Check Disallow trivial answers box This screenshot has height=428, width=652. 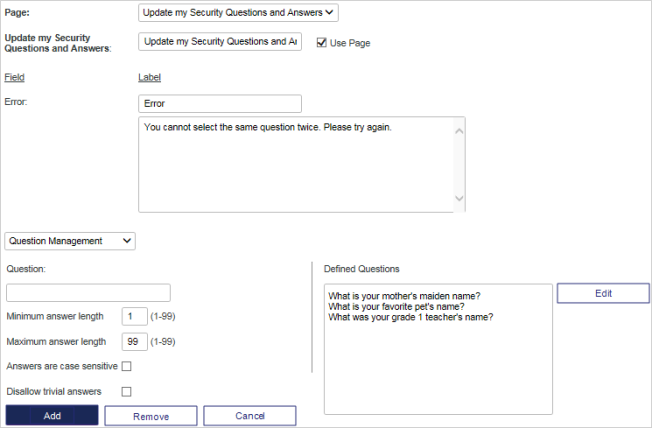point(127,391)
